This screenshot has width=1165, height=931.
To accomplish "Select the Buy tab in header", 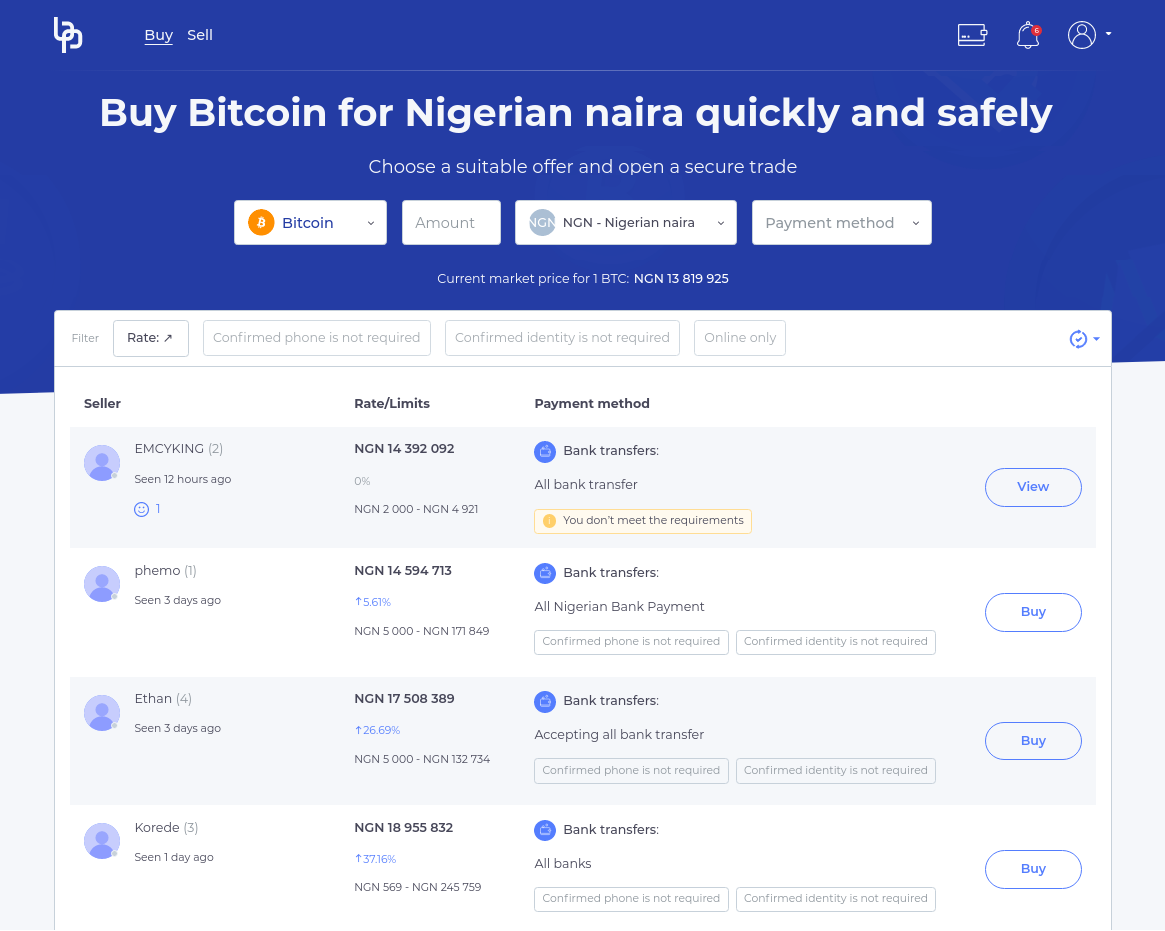I will click(158, 35).
